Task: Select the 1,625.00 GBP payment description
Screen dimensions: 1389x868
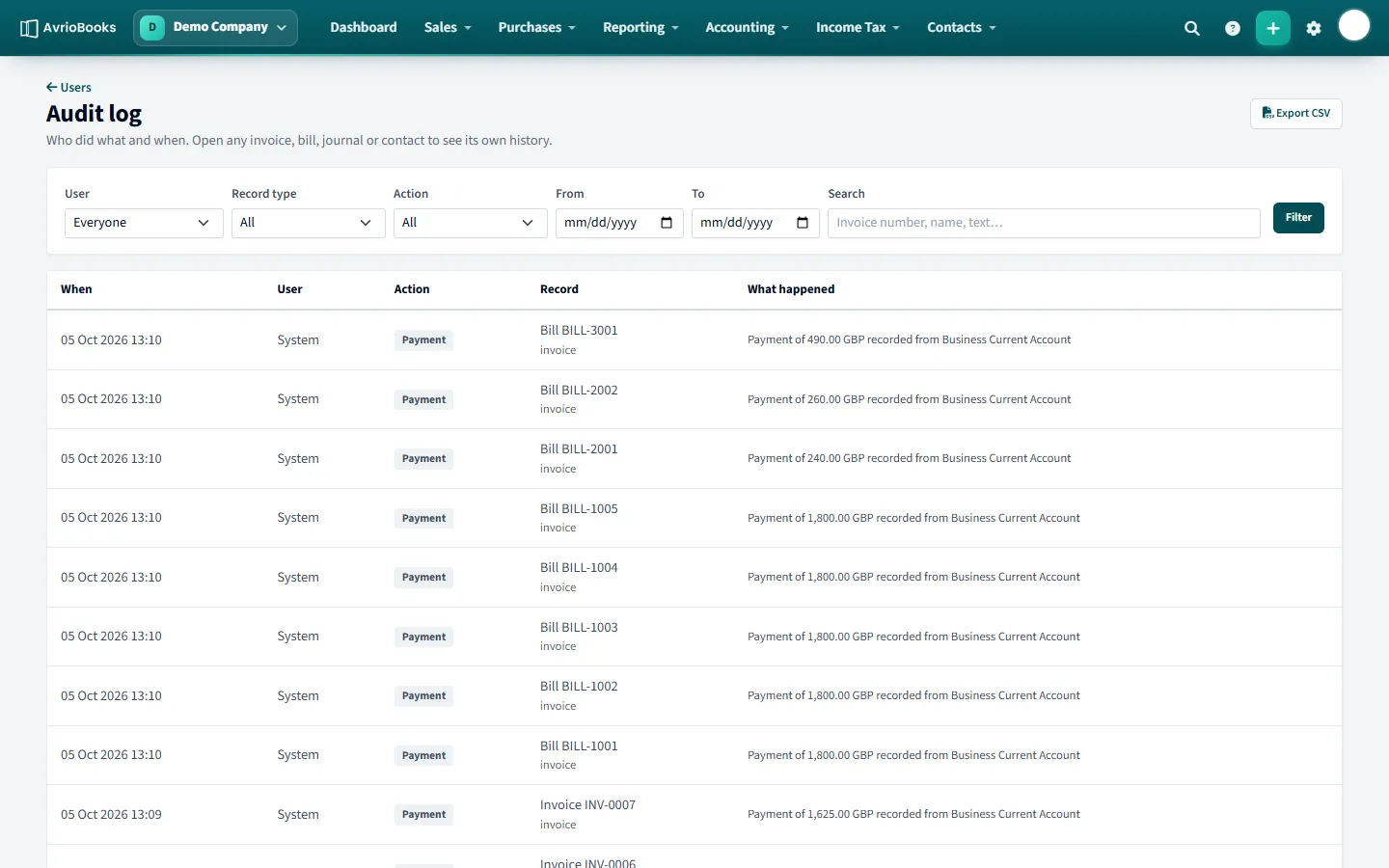Action: [913, 814]
